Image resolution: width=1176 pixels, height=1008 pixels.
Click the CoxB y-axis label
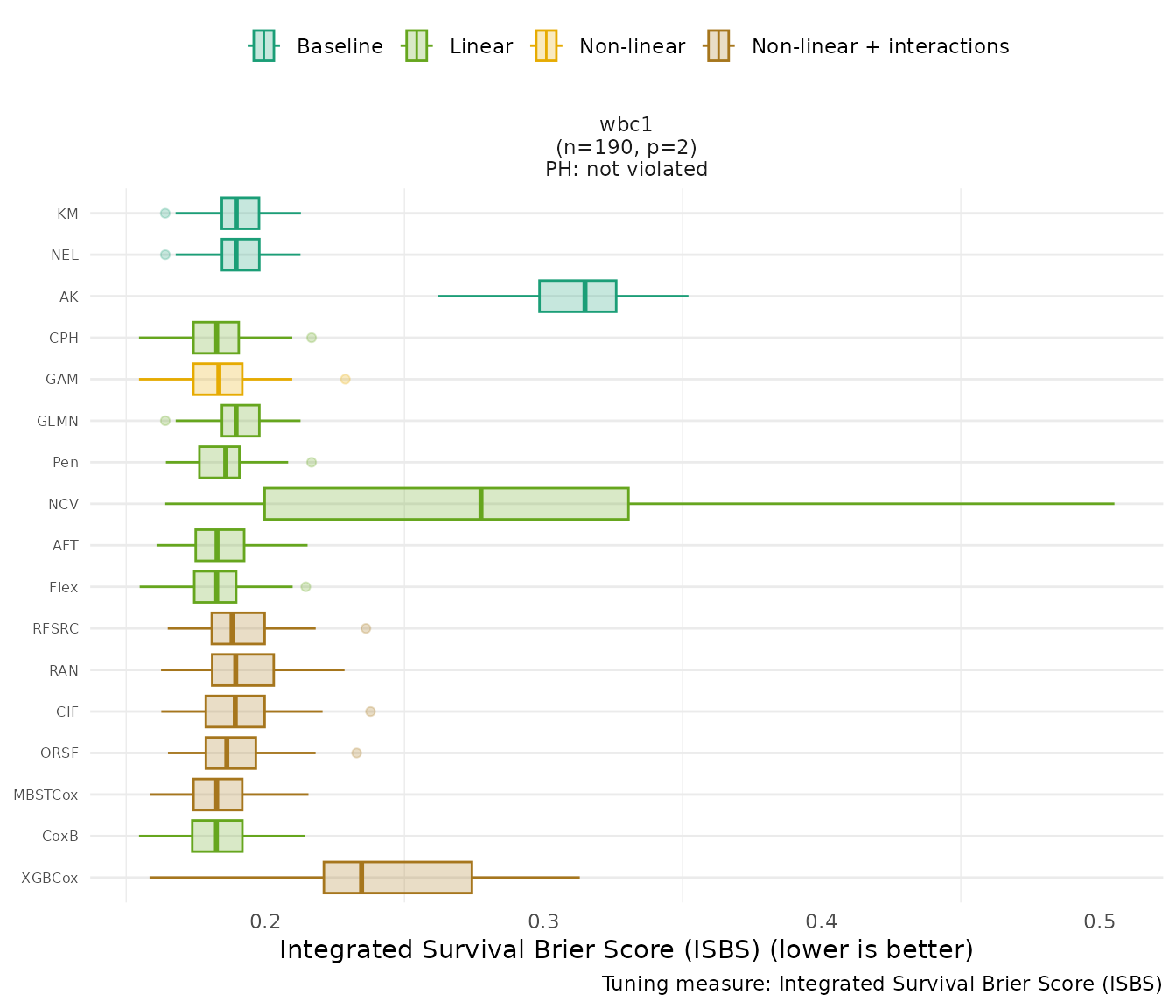click(60, 836)
